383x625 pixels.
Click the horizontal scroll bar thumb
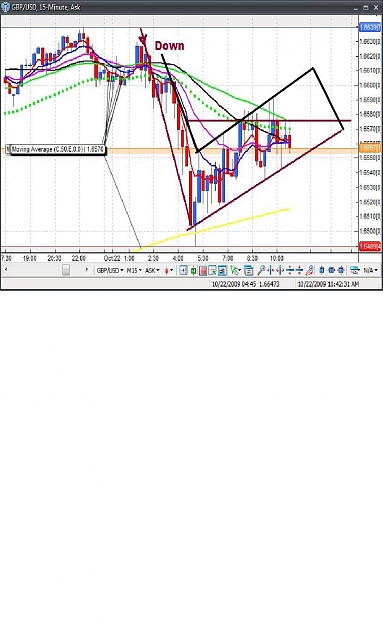click(x=66, y=270)
